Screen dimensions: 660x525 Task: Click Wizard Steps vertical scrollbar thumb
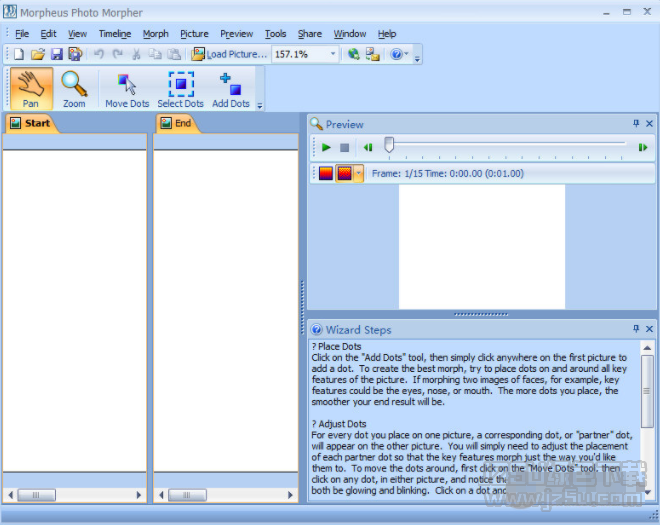coord(647,391)
